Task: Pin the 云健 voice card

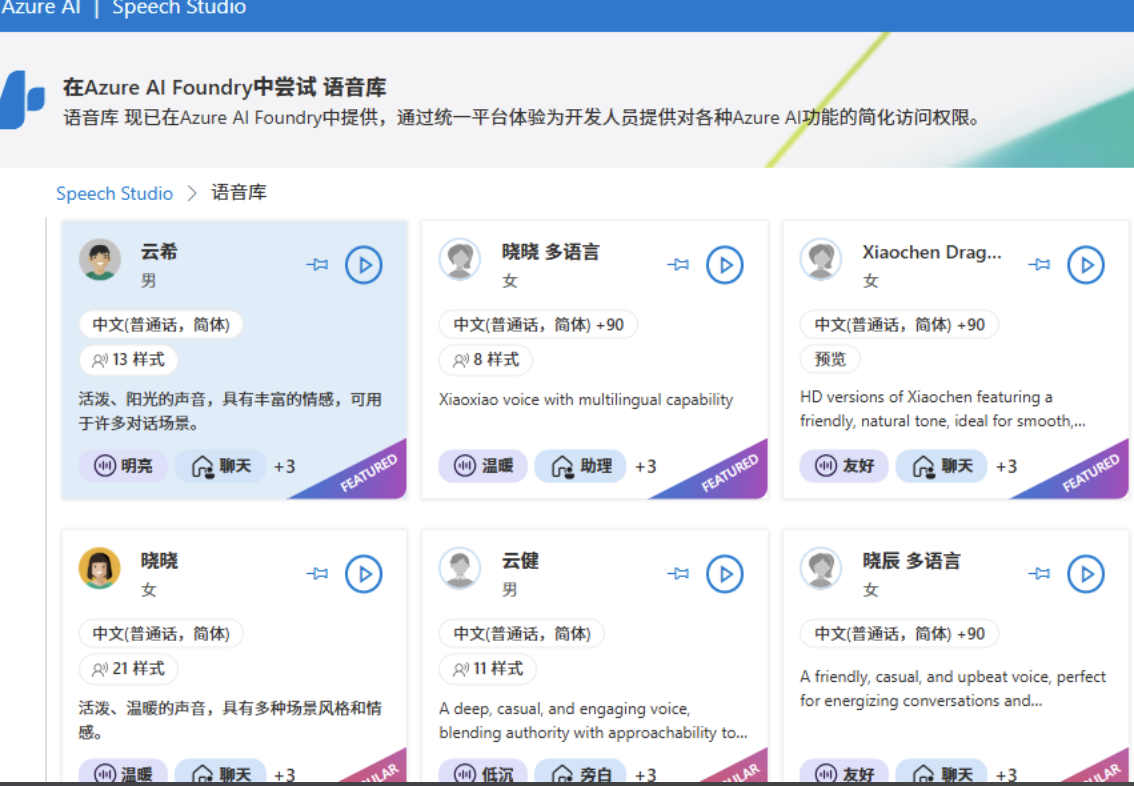Action: pos(678,573)
